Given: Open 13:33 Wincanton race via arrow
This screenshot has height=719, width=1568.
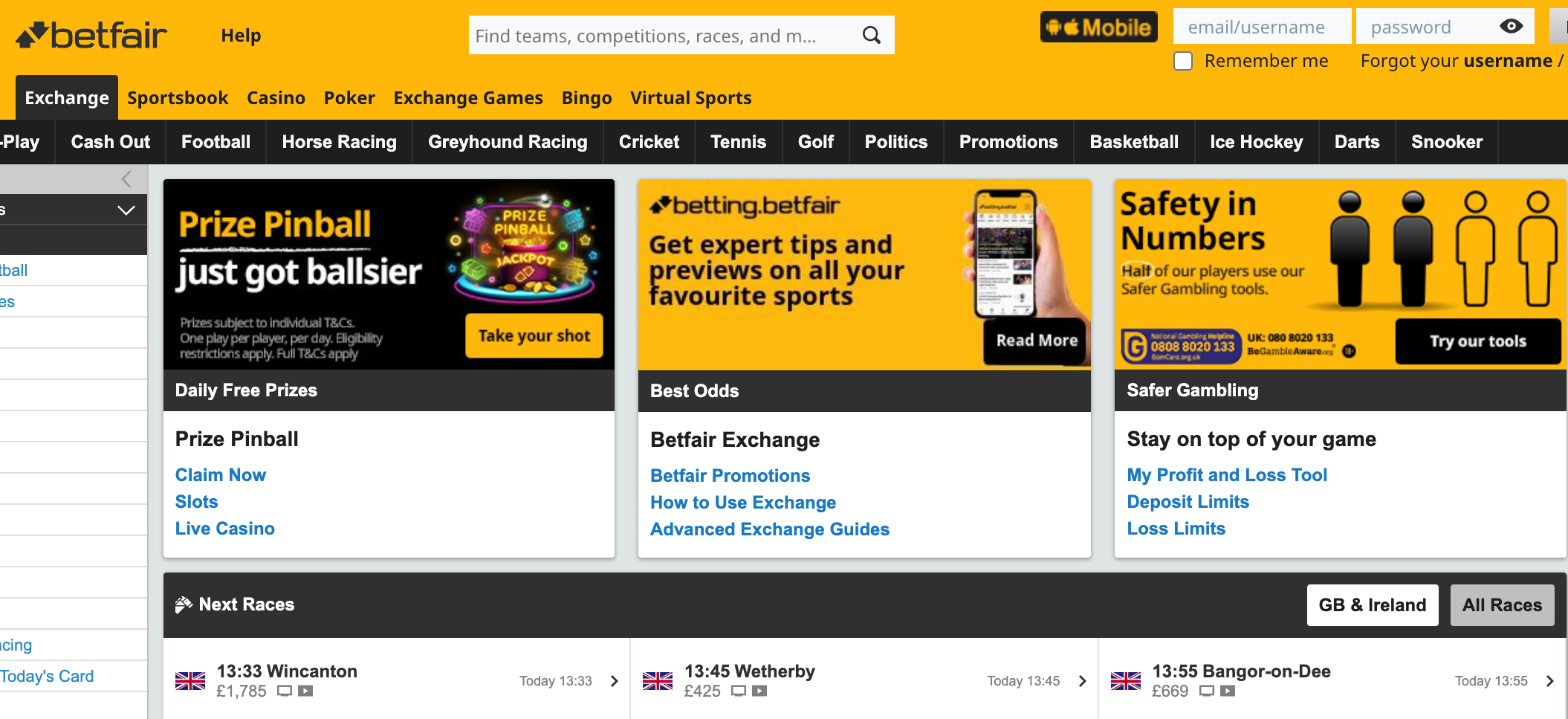Looking at the screenshot, I should [x=614, y=681].
